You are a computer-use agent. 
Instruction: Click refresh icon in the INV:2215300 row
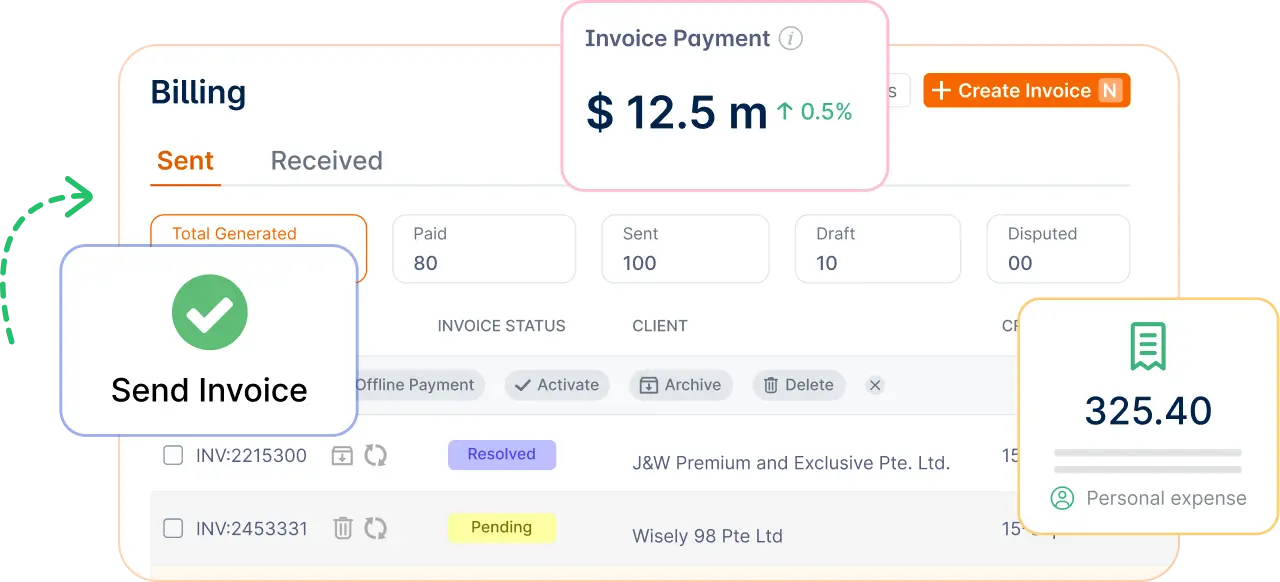[375, 455]
